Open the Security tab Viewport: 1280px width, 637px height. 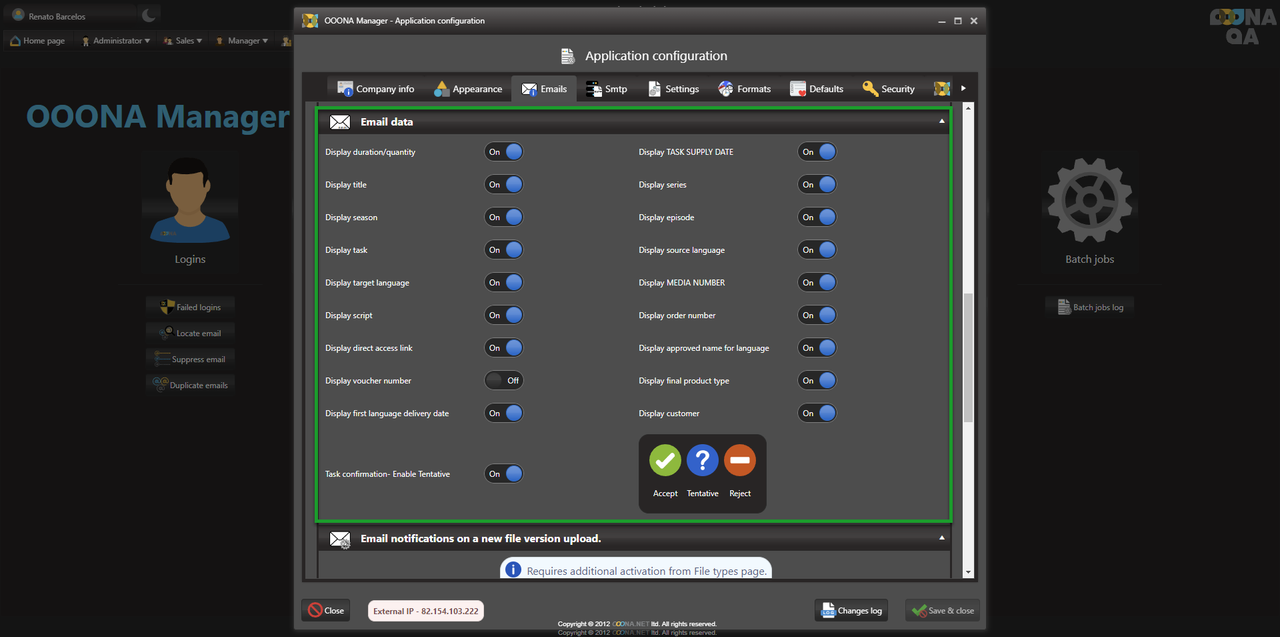coord(888,89)
